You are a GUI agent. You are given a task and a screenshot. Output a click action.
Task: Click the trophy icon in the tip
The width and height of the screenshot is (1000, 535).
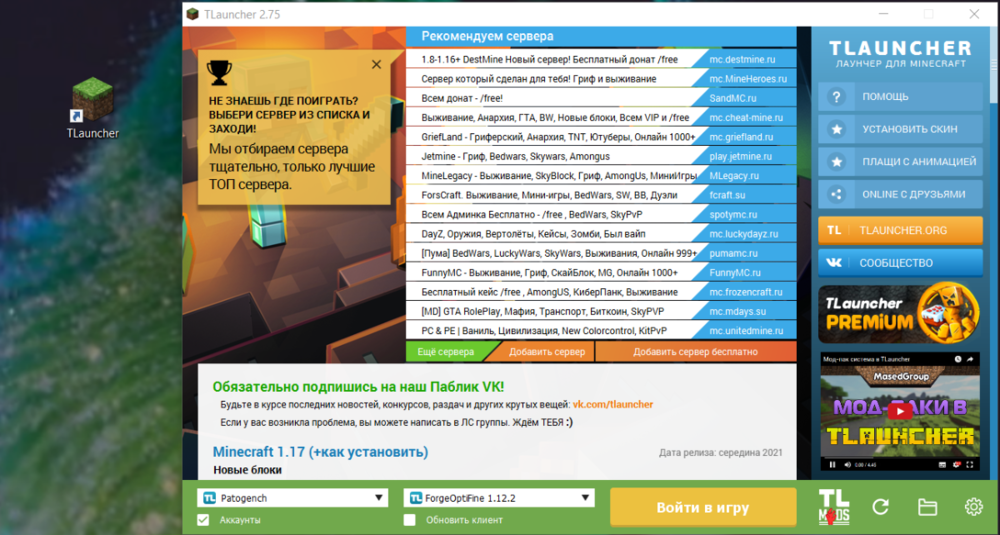[x=219, y=73]
